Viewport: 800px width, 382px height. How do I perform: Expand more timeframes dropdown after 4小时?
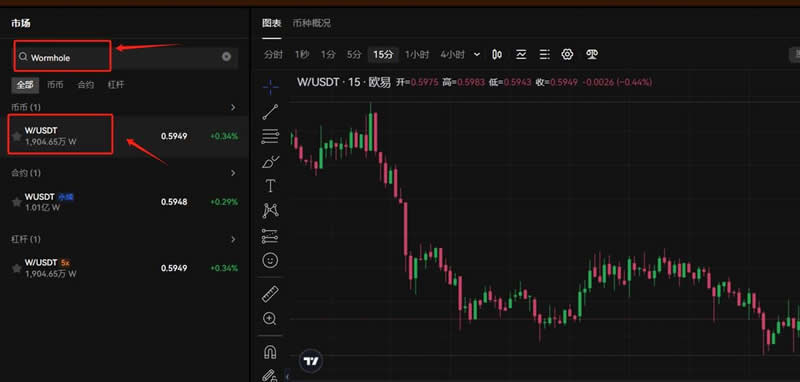pyautogui.click(x=477, y=55)
